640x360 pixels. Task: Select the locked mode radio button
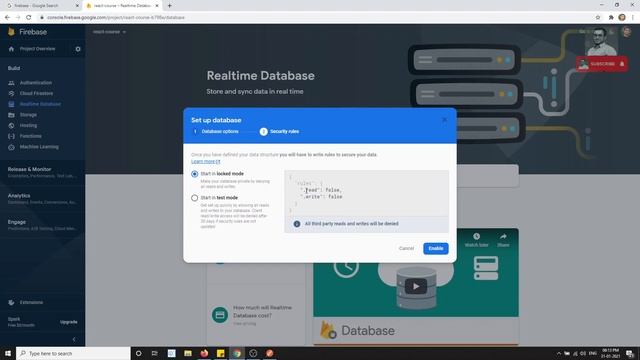click(195, 174)
